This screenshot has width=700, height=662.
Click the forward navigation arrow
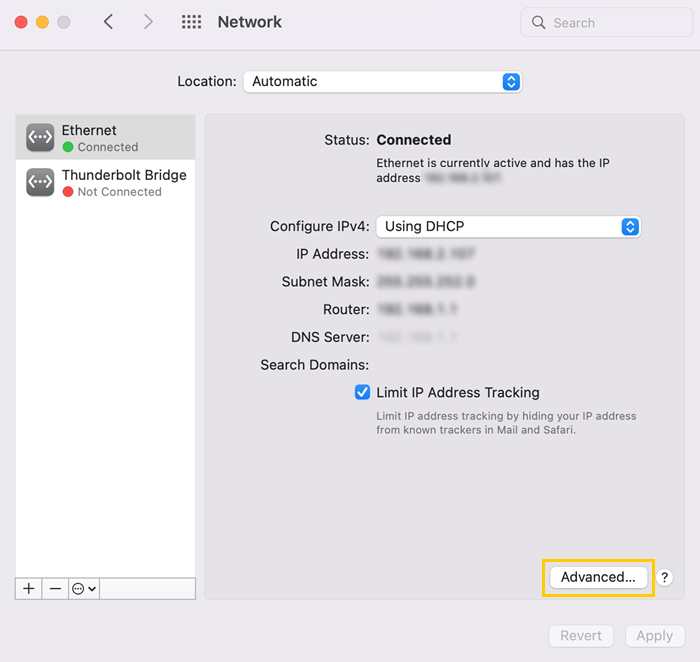pos(148,22)
